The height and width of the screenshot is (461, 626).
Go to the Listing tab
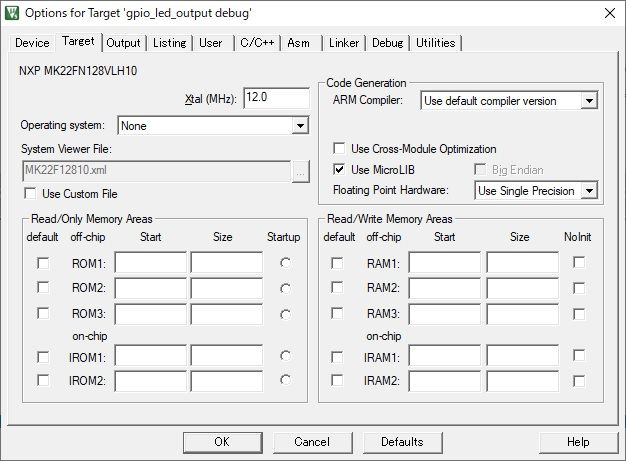pos(170,43)
